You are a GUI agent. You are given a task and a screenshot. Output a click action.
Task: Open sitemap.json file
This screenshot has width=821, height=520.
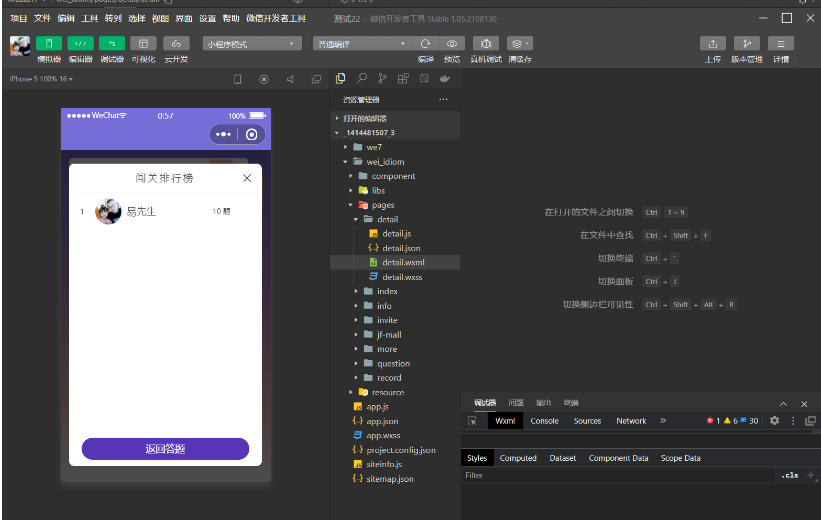395,479
